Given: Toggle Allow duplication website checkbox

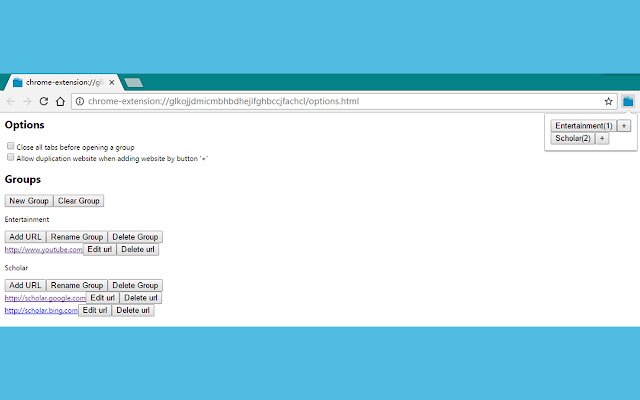Looking at the screenshot, I should click(11, 157).
